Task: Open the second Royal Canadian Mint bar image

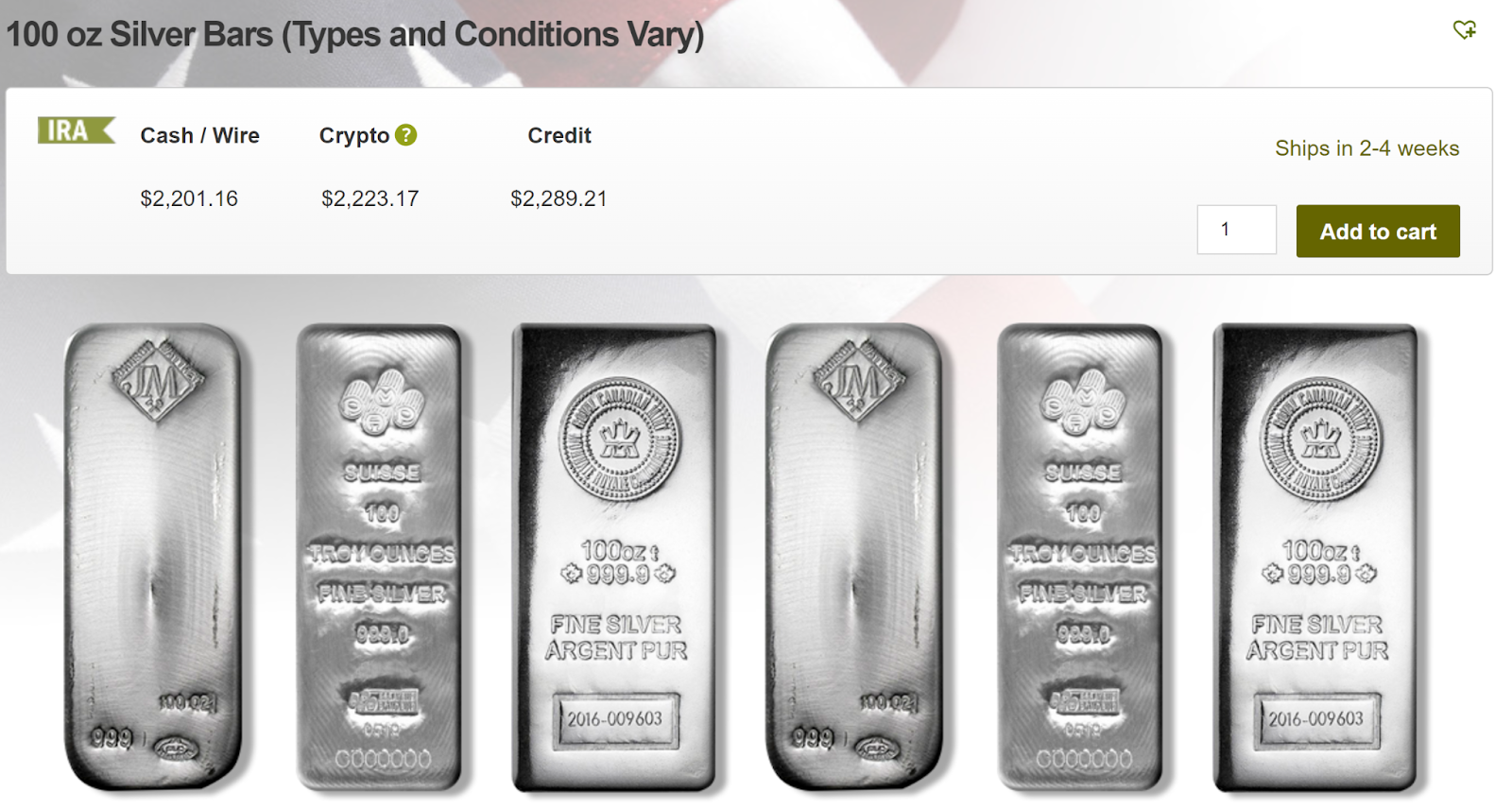Action: pyautogui.click(x=1316, y=558)
